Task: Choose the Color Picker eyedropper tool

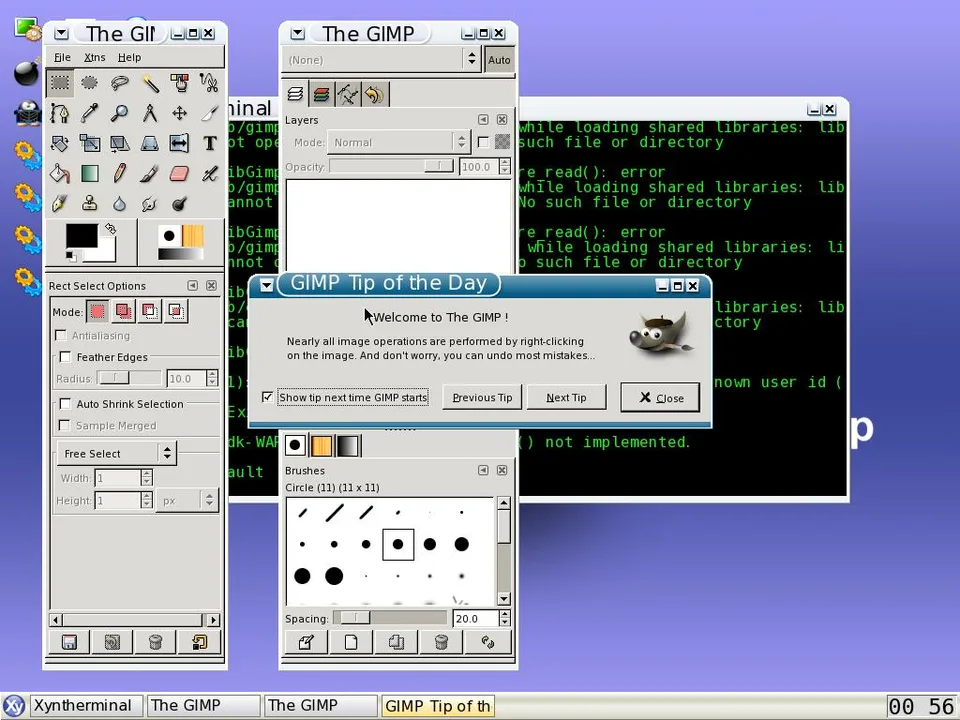Action: click(x=89, y=113)
